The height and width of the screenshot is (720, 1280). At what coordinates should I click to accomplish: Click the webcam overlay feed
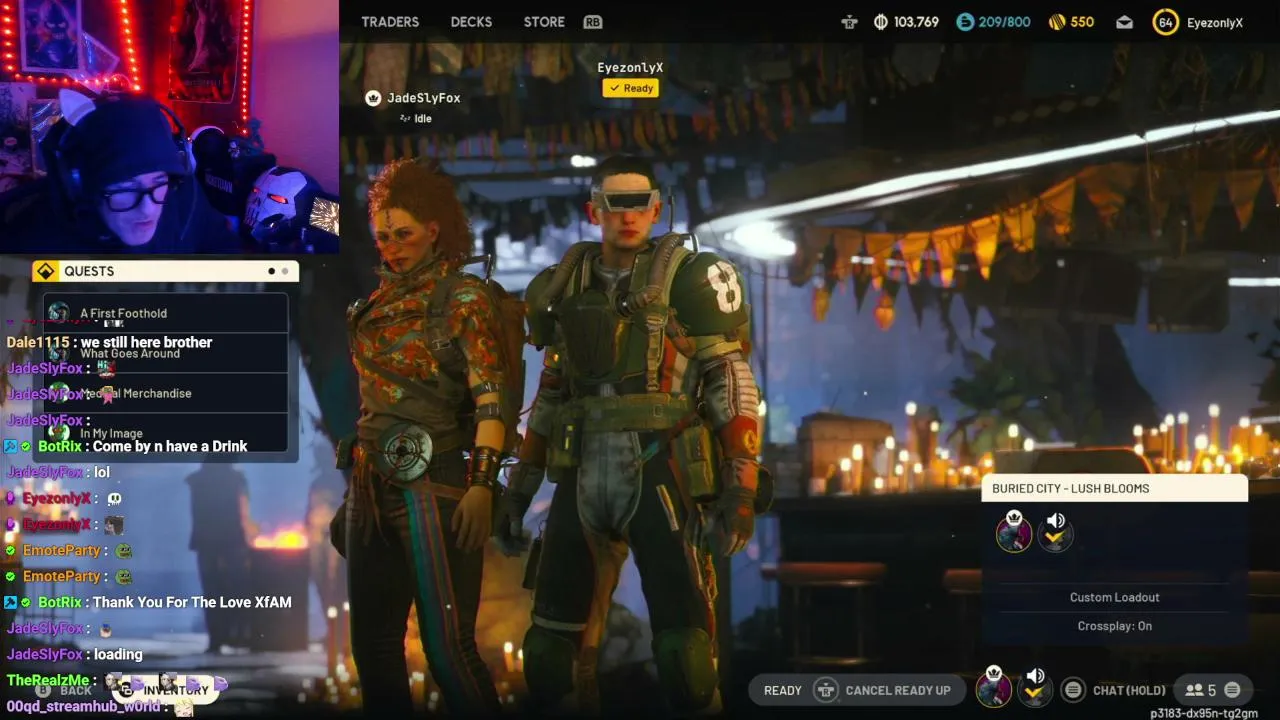[x=169, y=127]
